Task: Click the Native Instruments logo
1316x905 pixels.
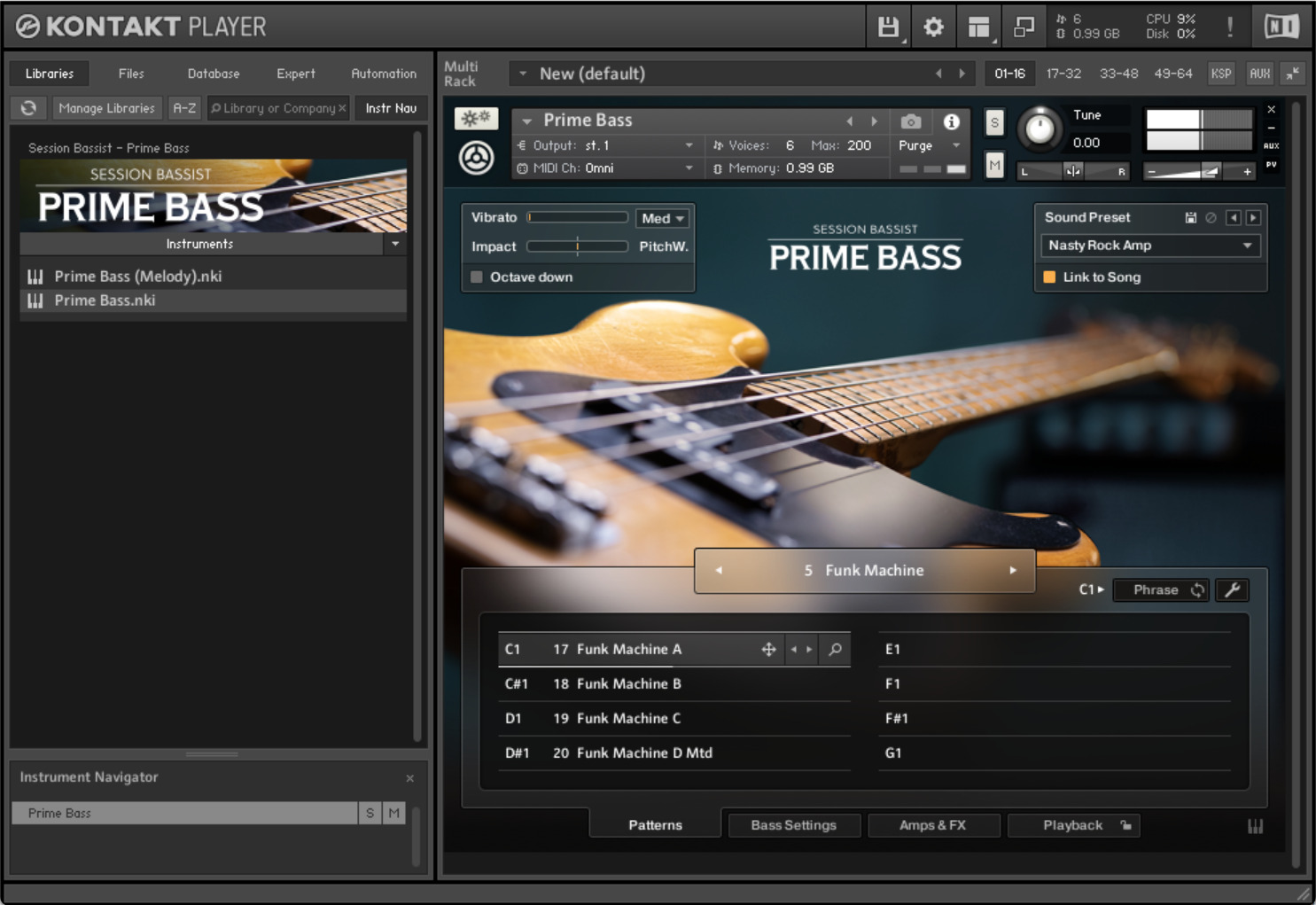Action: (x=1281, y=27)
